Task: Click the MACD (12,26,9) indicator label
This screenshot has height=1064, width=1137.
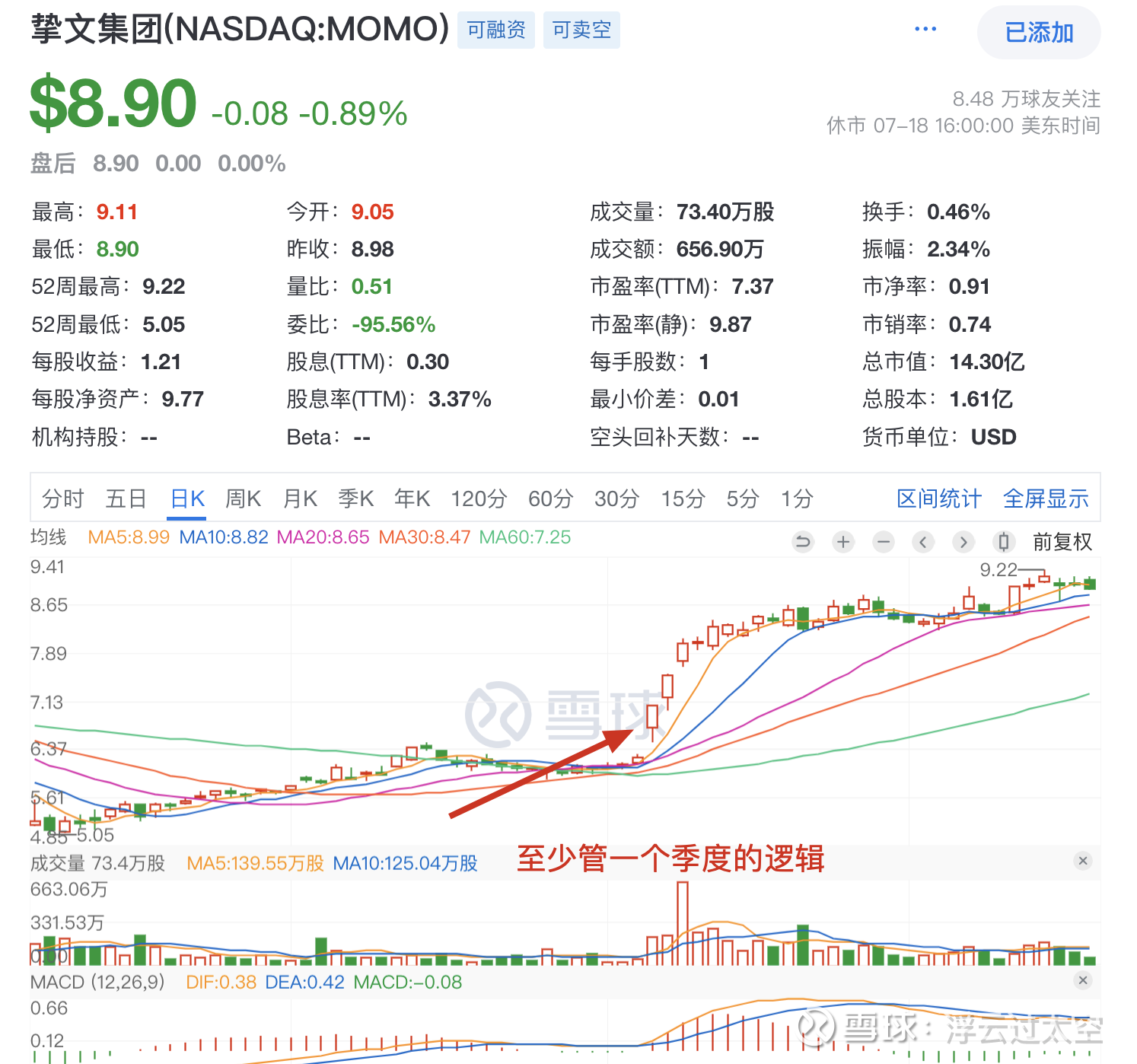Action: tap(97, 982)
